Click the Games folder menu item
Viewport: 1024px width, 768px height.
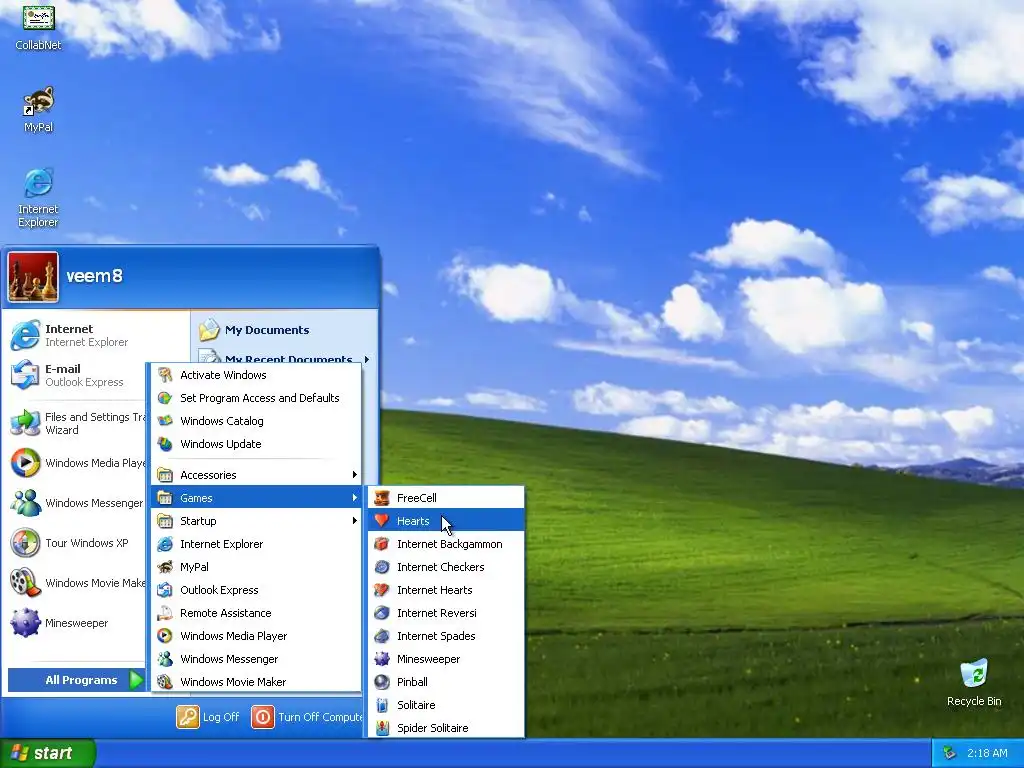tap(256, 498)
